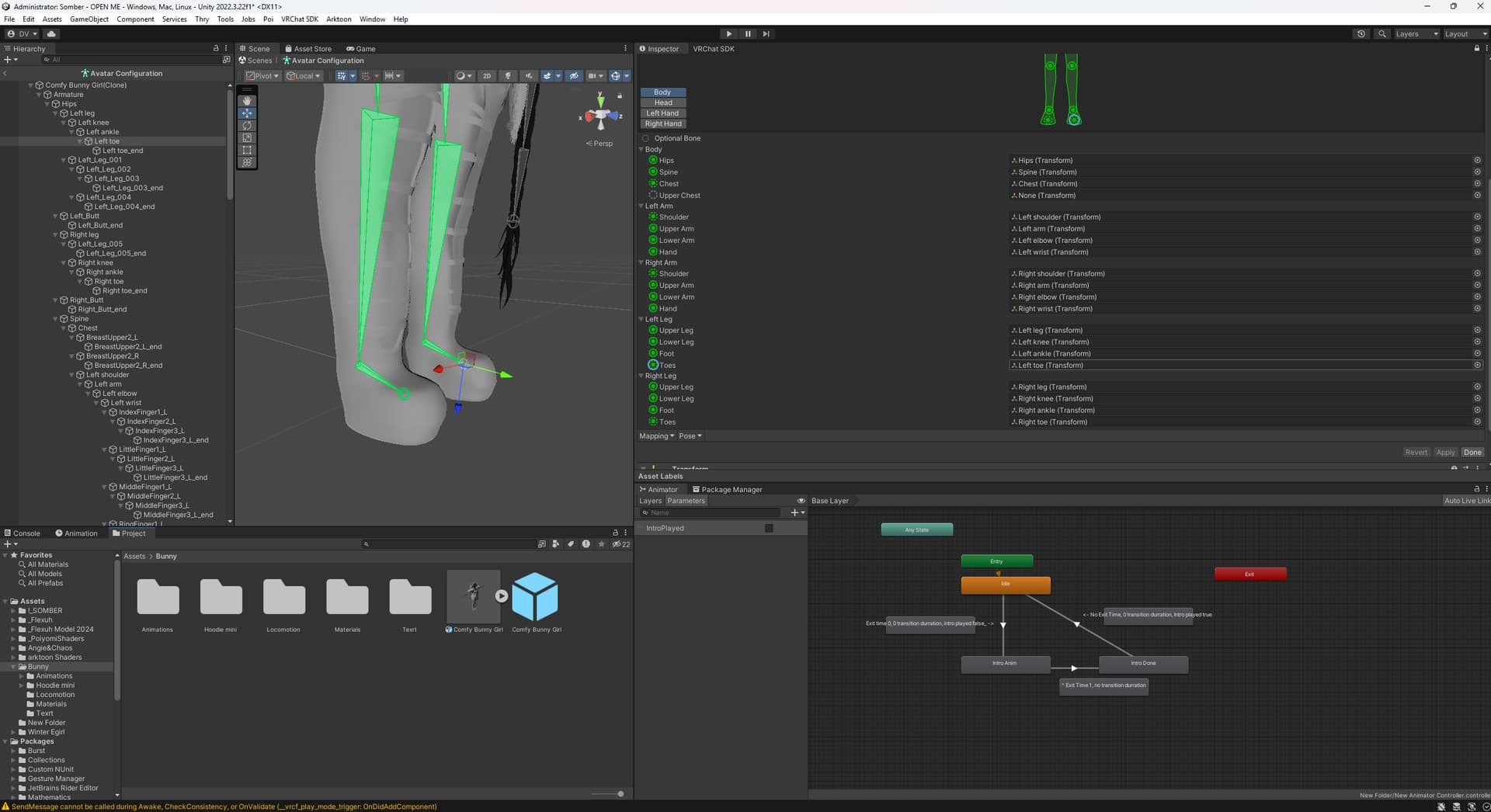1491x812 pixels.
Task: Select the Right Hand mapping button
Action: [663, 124]
